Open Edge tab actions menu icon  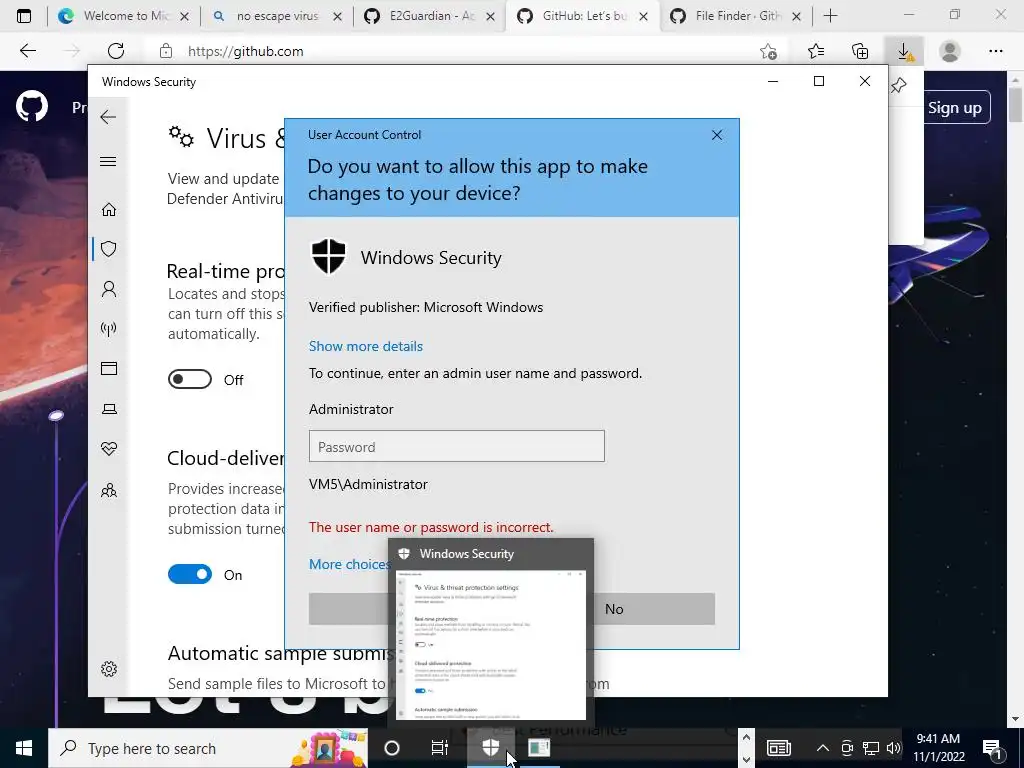point(24,16)
